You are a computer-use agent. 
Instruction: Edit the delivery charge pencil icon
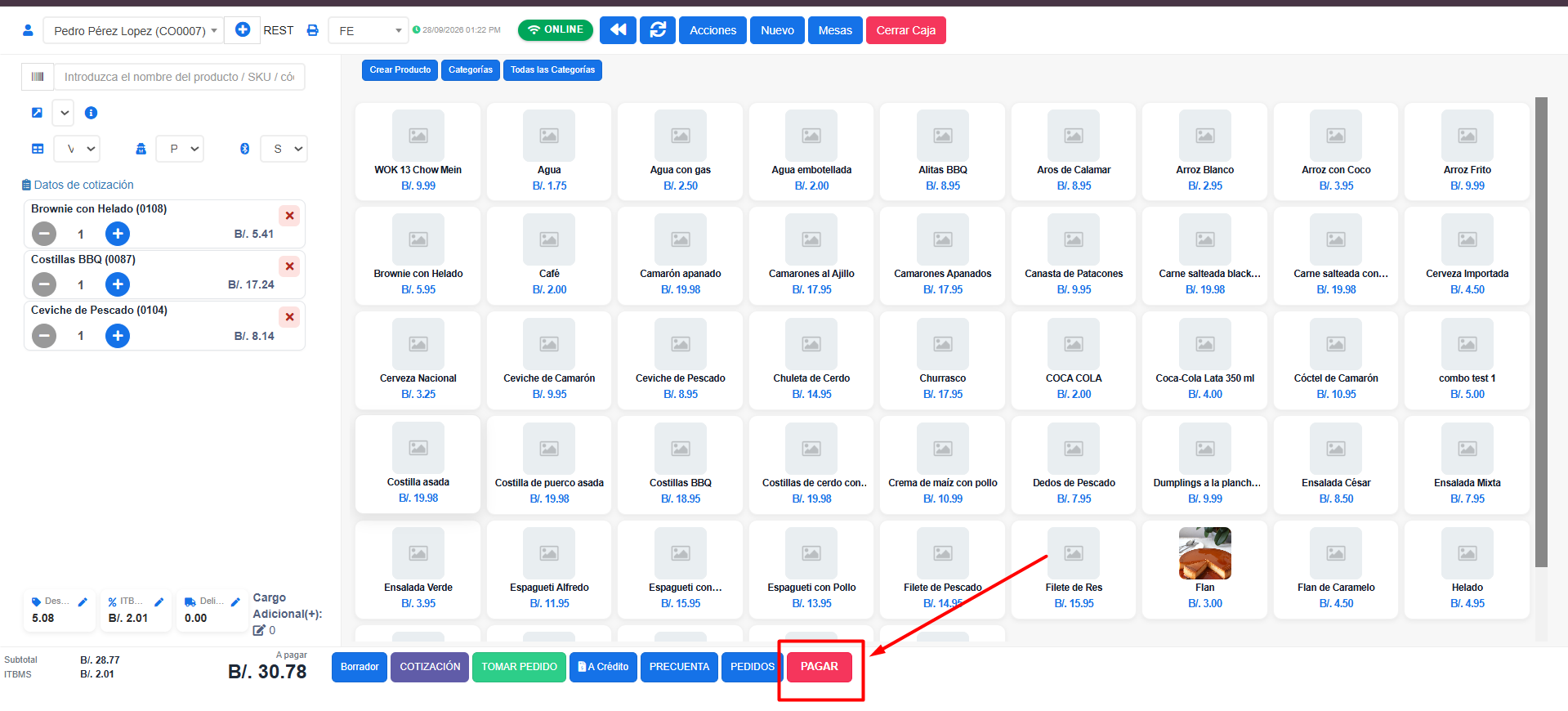click(x=235, y=602)
